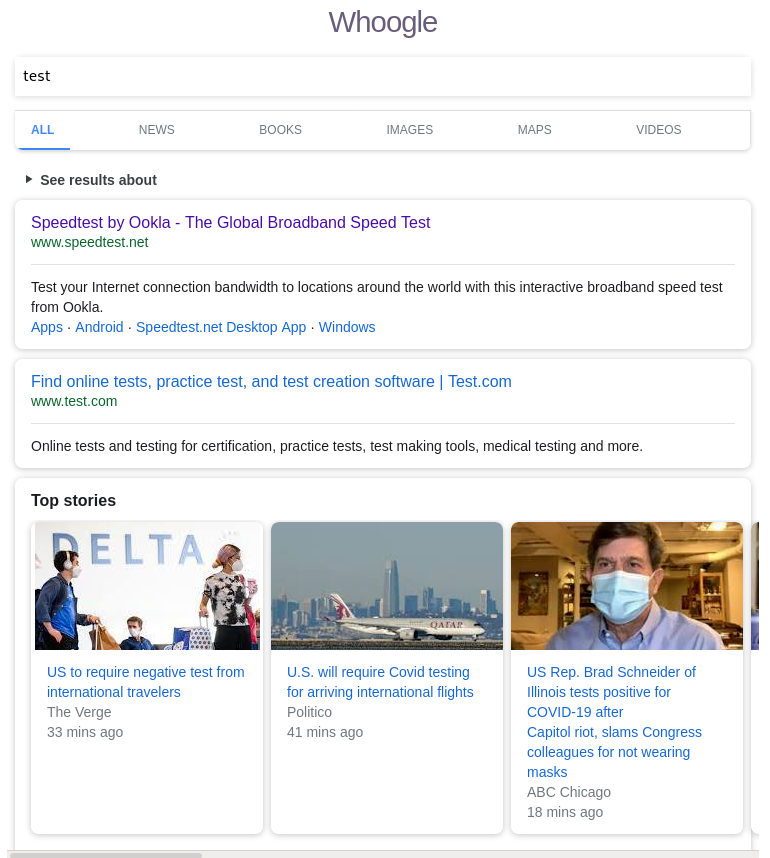Switch to the NEWS tab
This screenshot has height=858, width=770.
point(157,130)
